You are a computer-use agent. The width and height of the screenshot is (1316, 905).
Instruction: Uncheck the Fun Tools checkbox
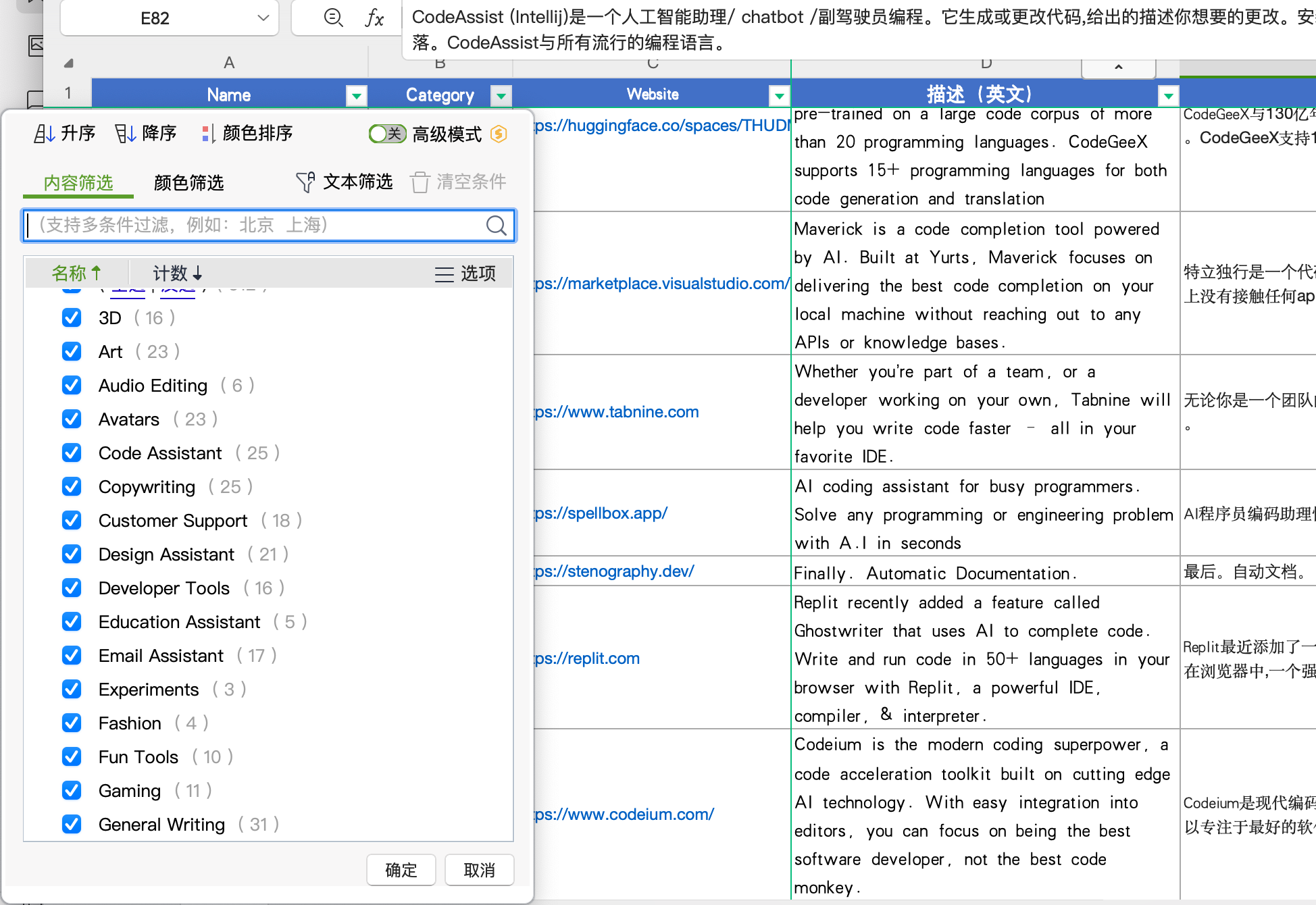point(72,756)
